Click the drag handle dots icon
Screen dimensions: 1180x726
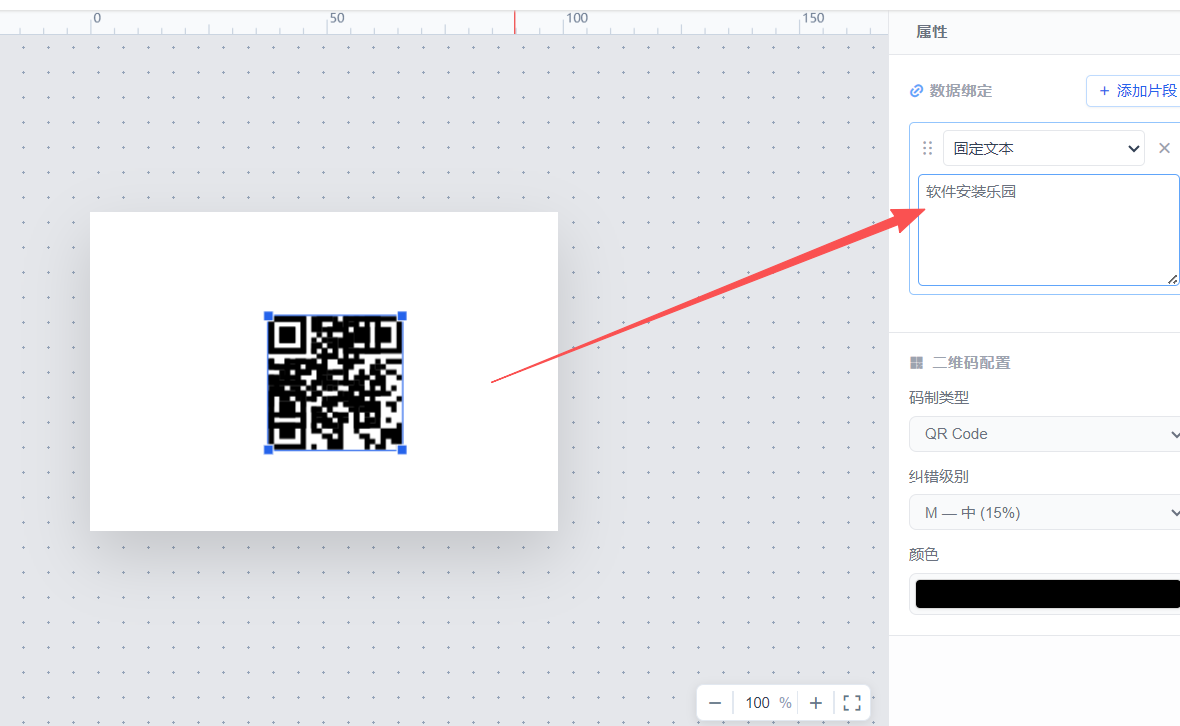(927, 148)
